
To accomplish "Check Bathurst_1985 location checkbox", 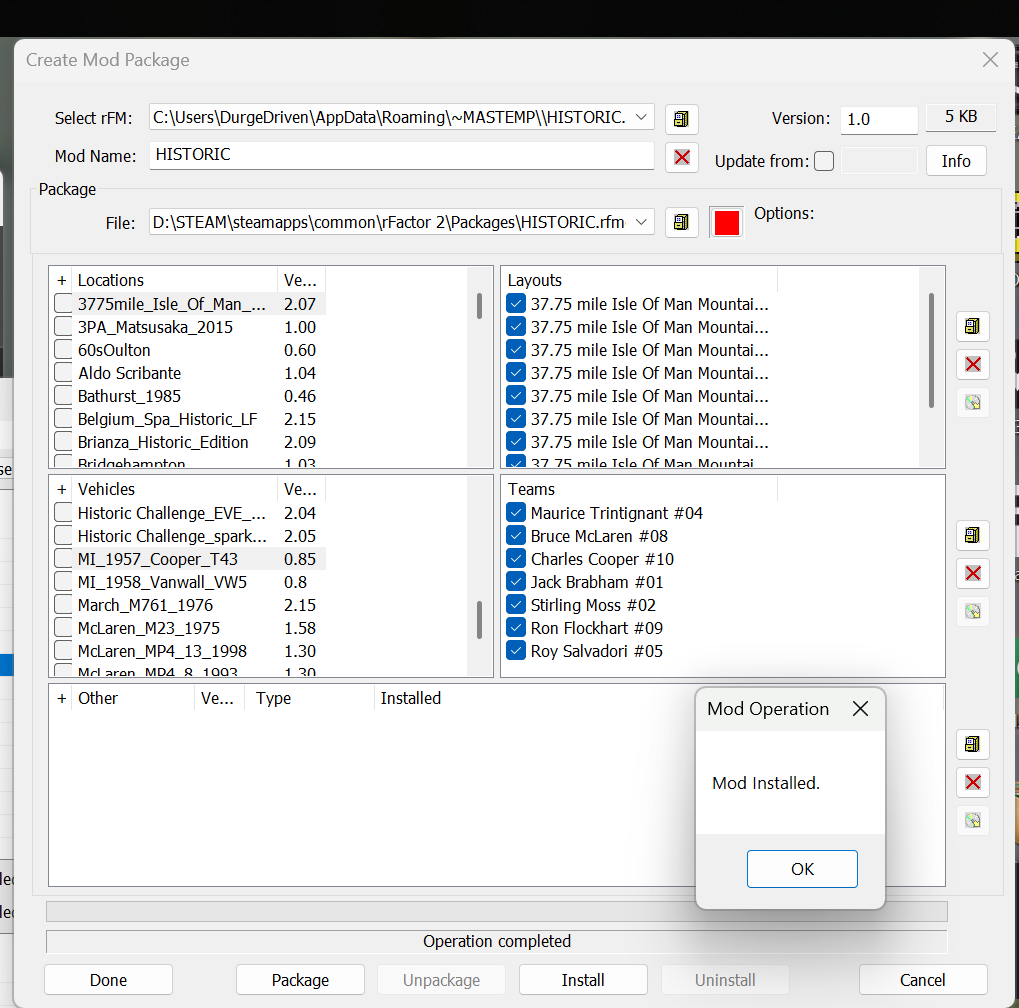I will [x=63, y=396].
